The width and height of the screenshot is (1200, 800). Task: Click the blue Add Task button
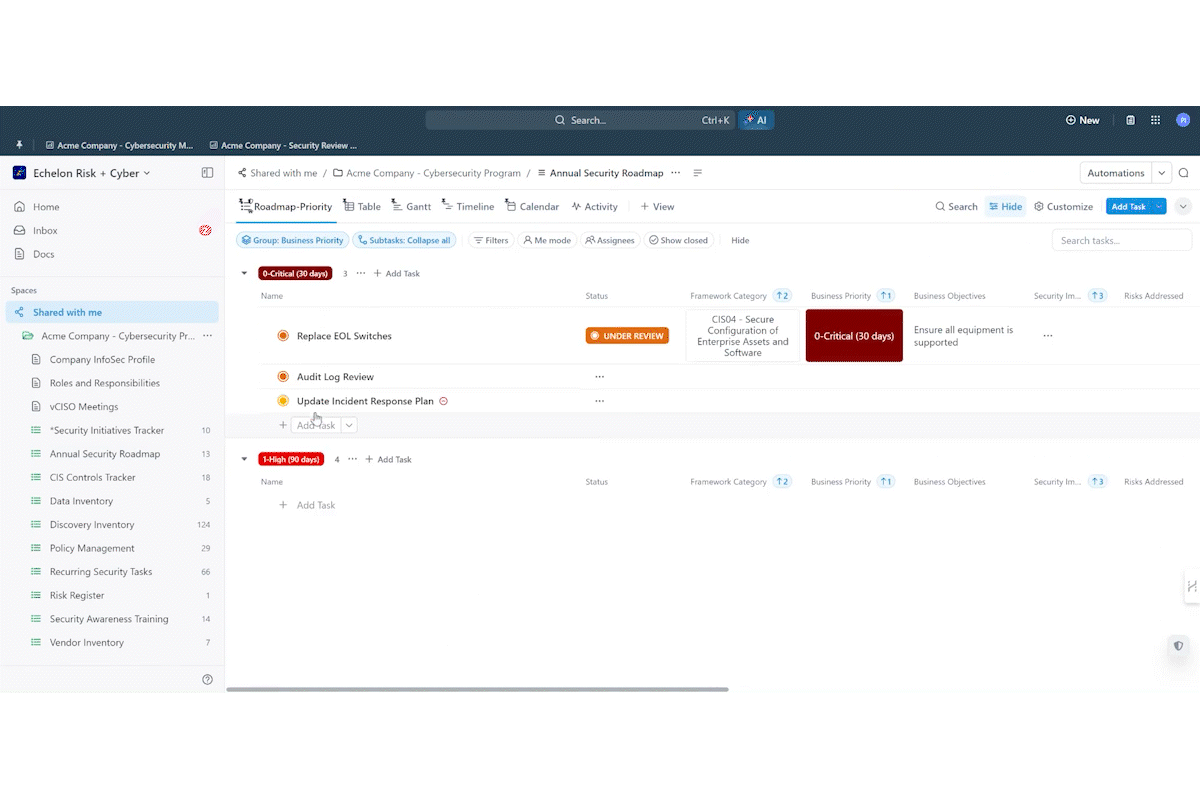(x=1128, y=206)
